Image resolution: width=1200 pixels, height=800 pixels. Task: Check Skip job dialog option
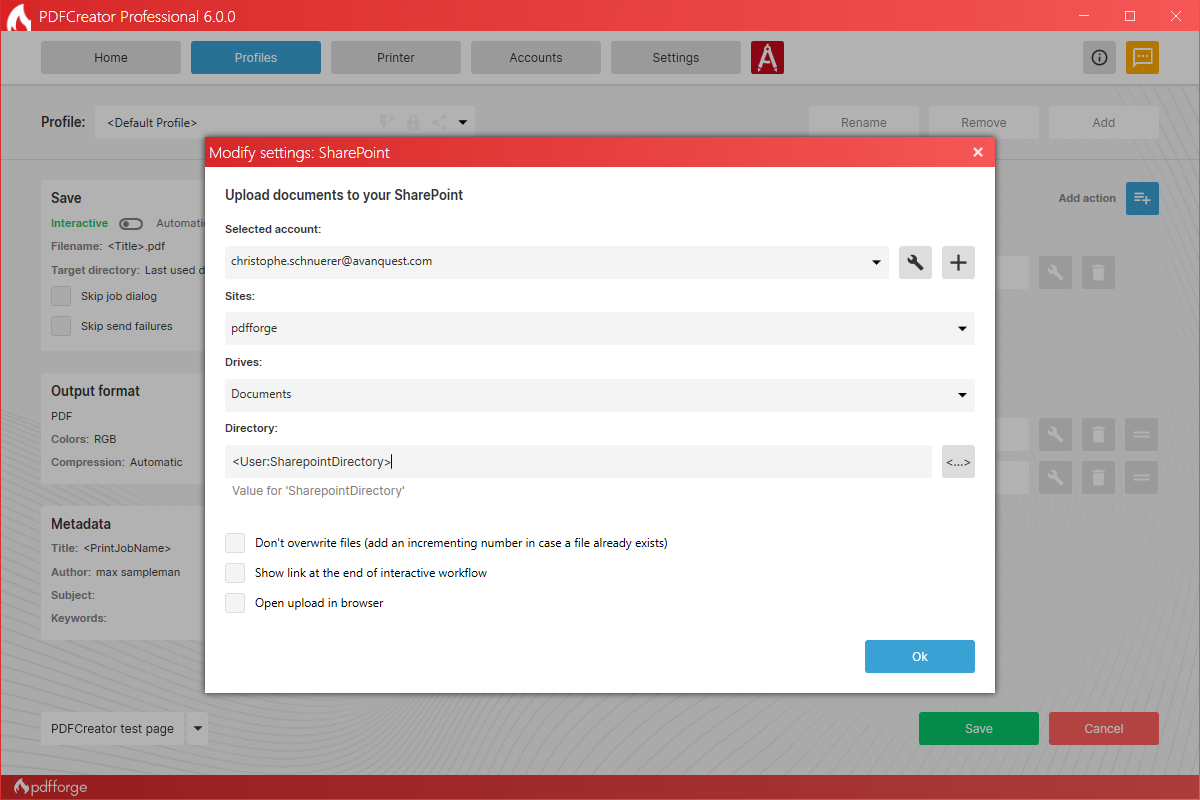click(61, 296)
